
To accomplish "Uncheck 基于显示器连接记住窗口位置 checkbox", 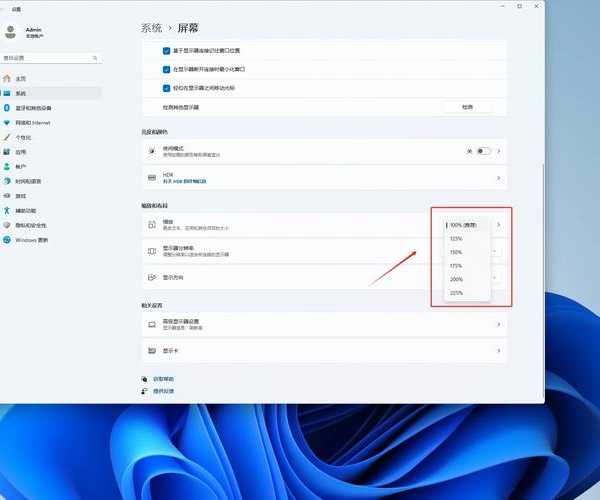I will (x=166, y=50).
